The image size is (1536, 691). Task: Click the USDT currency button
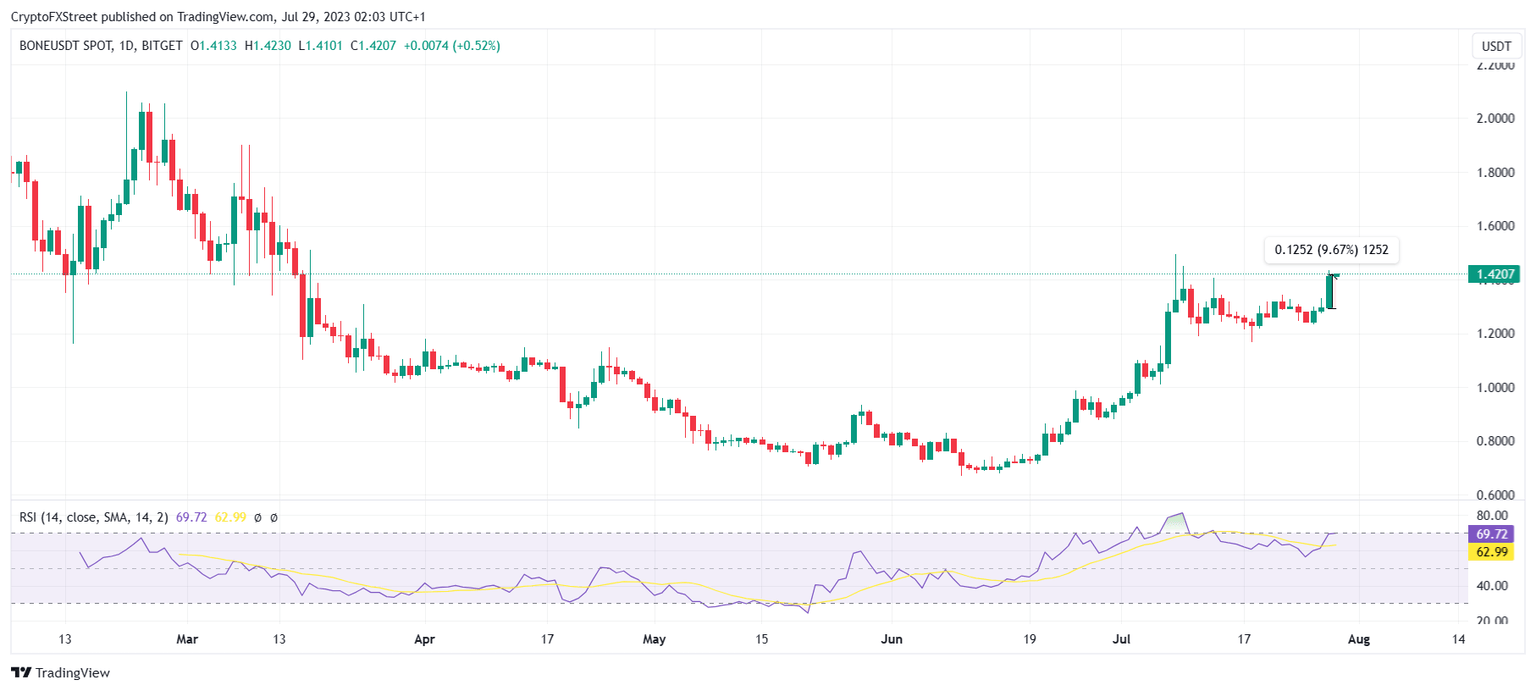click(x=1496, y=45)
